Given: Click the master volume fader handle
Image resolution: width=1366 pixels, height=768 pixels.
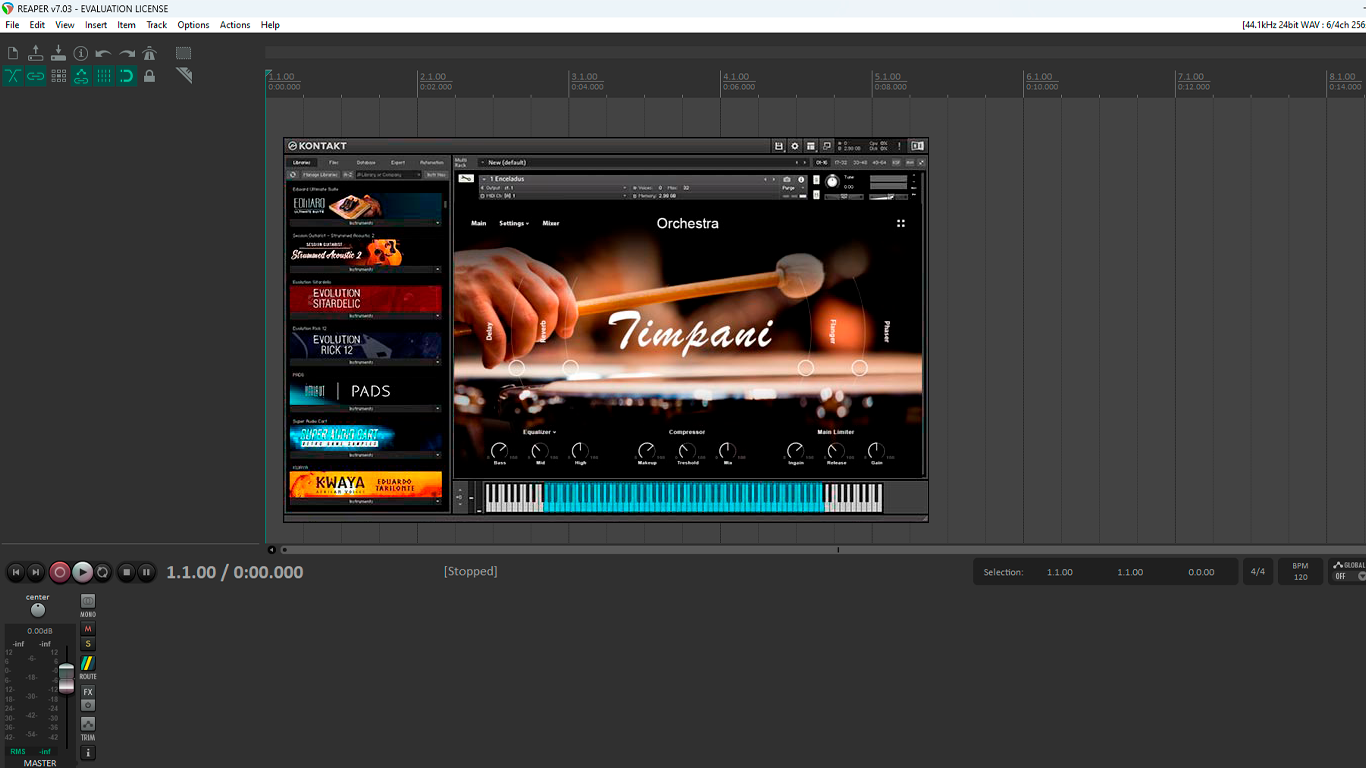Looking at the screenshot, I should (x=66, y=678).
